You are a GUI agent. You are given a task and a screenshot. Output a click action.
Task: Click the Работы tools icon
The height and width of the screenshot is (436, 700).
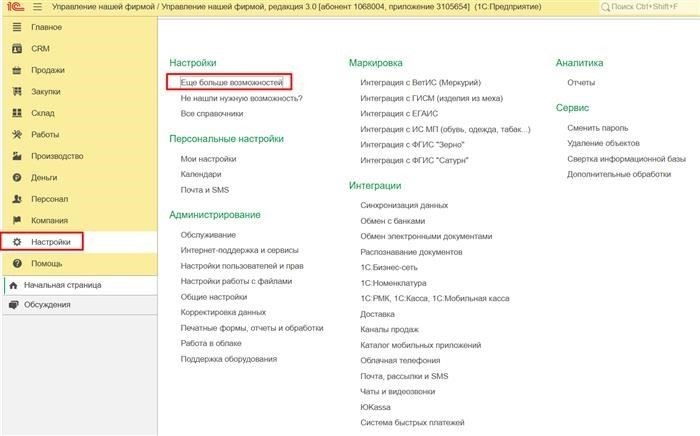point(17,134)
